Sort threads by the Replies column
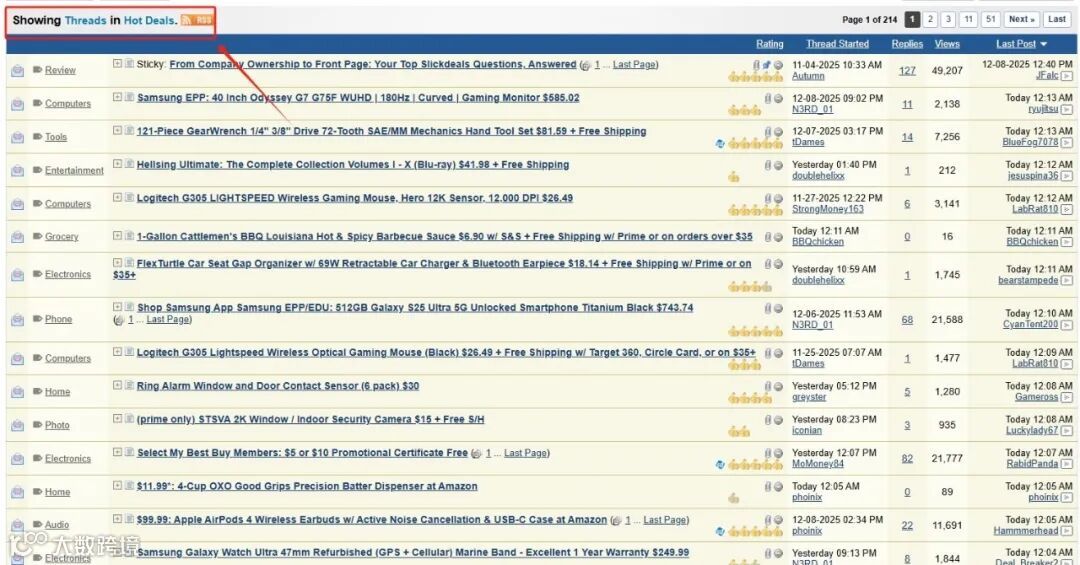This screenshot has height=565, width=1080. click(x=907, y=44)
